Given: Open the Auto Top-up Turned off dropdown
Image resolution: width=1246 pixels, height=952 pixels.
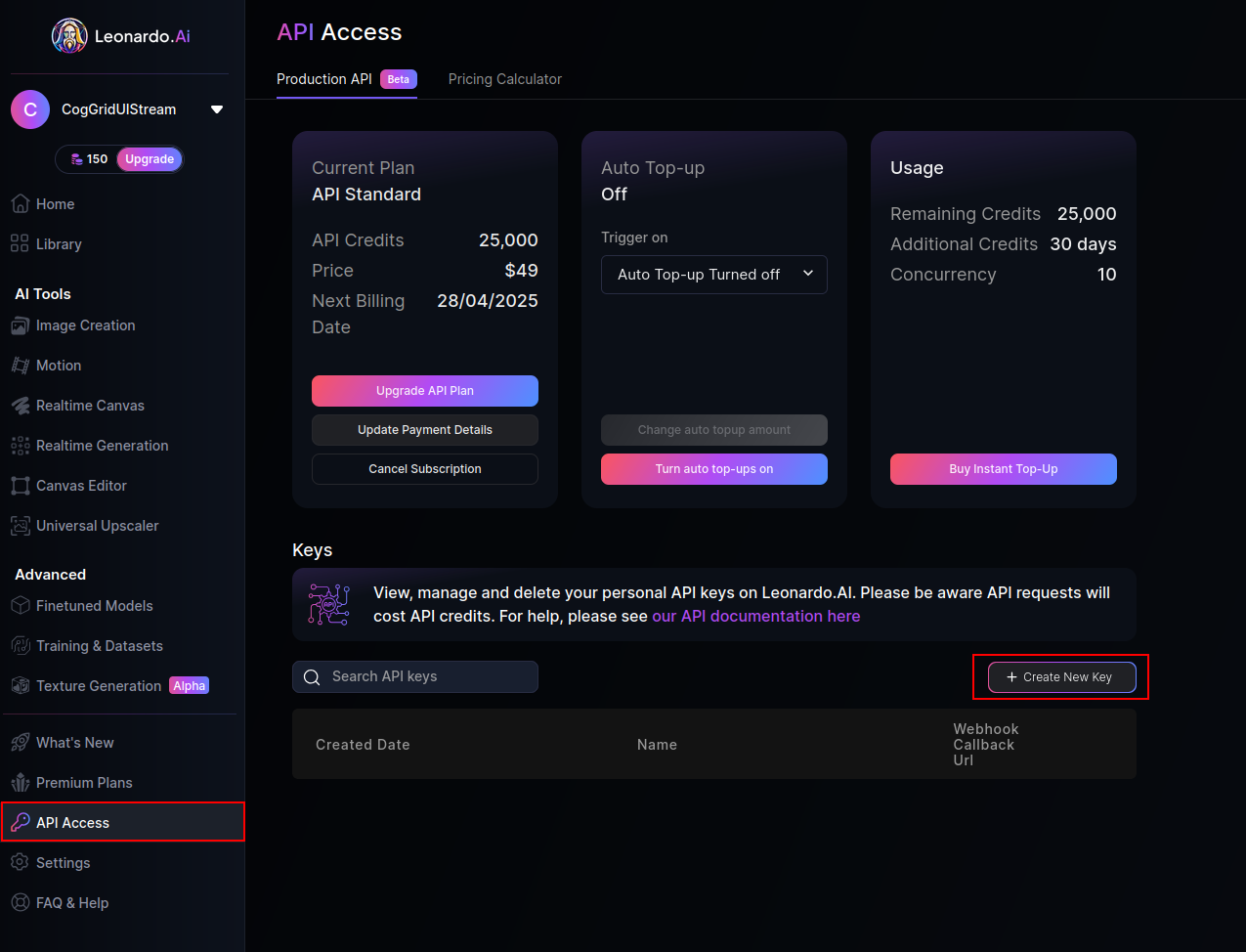Looking at the screenshot, I should click(714, 275).
